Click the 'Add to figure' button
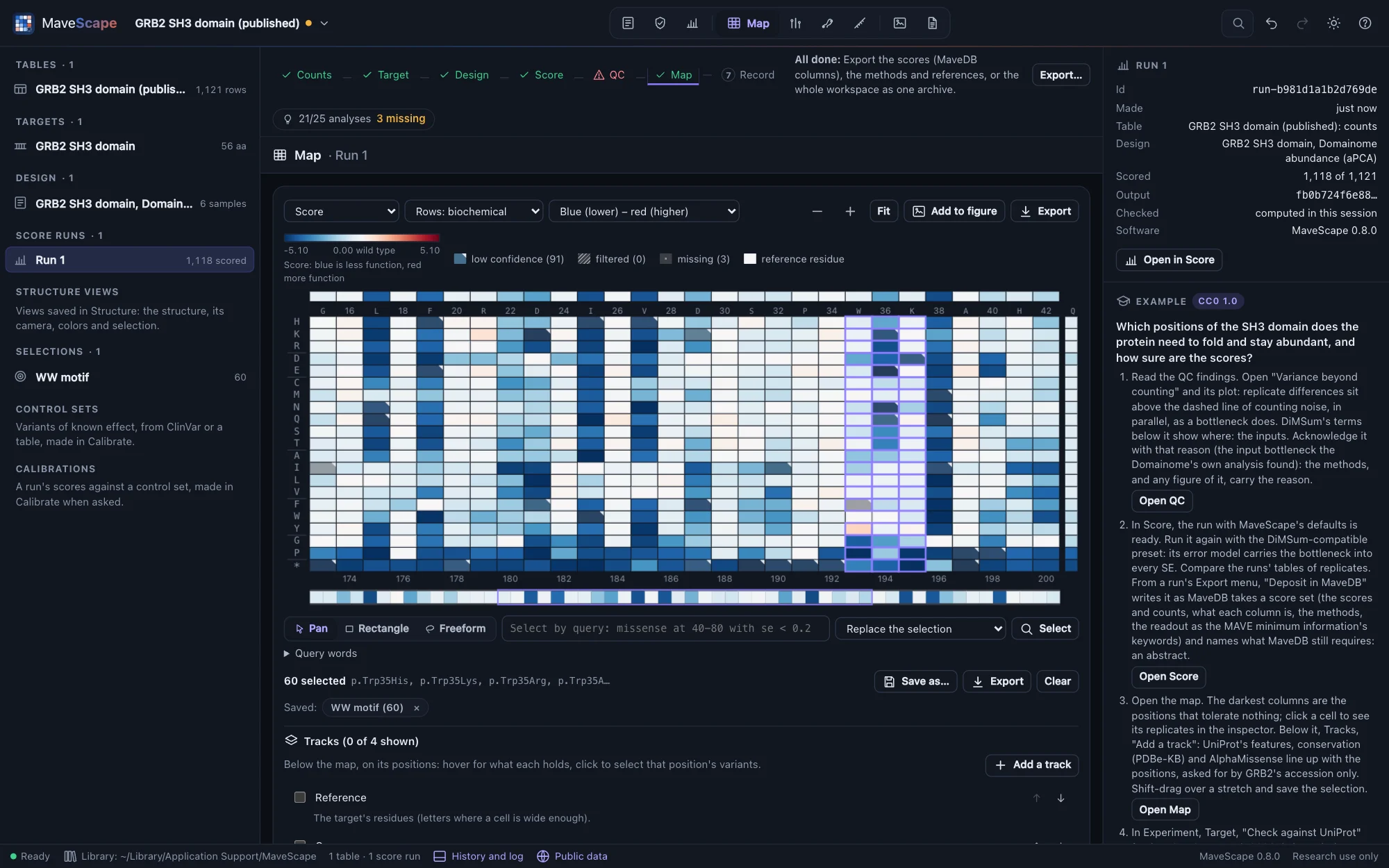 [955, 212]
